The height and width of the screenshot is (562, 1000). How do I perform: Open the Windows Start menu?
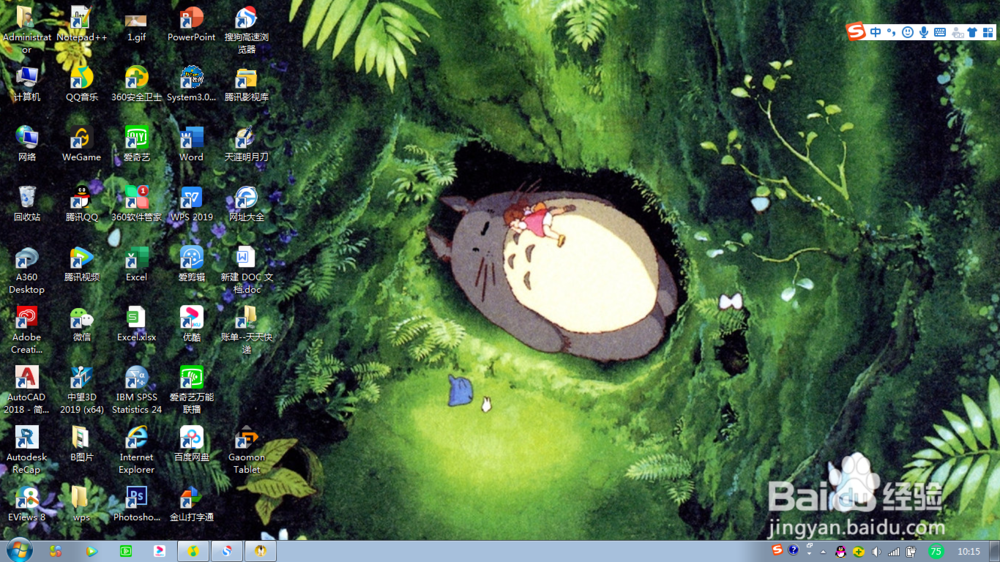tap(19, 551)
